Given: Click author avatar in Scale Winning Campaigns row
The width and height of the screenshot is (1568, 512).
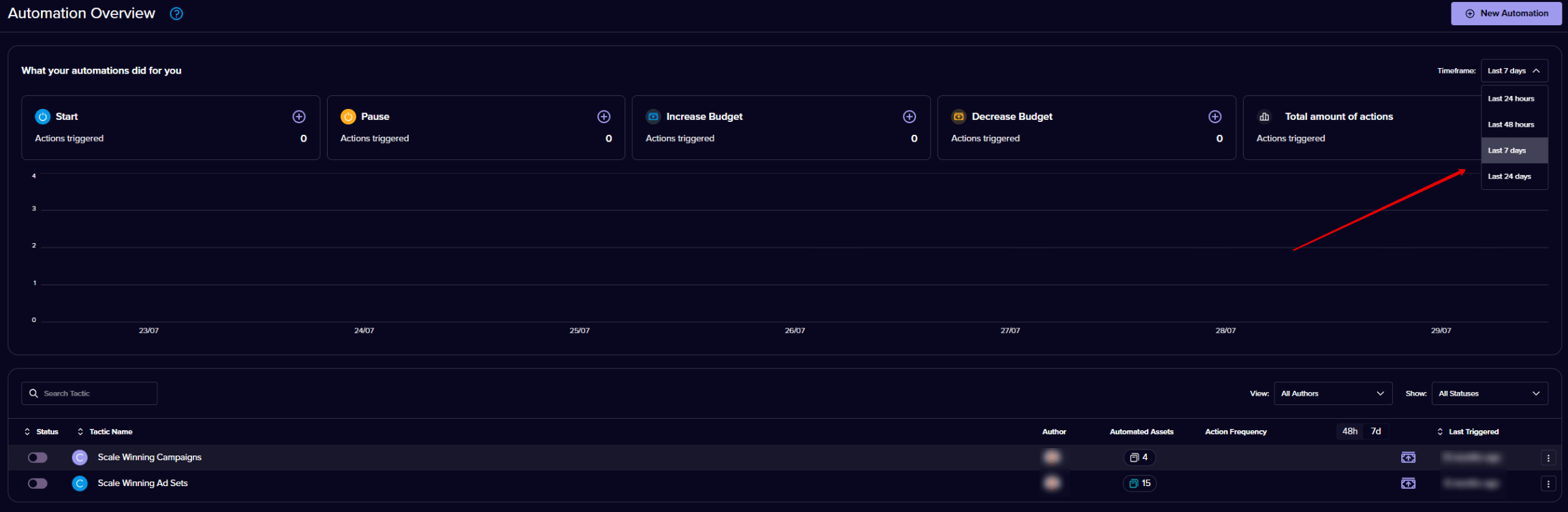Looking at the screenshot, I should pyautogui.click(x=1052, y=458).
